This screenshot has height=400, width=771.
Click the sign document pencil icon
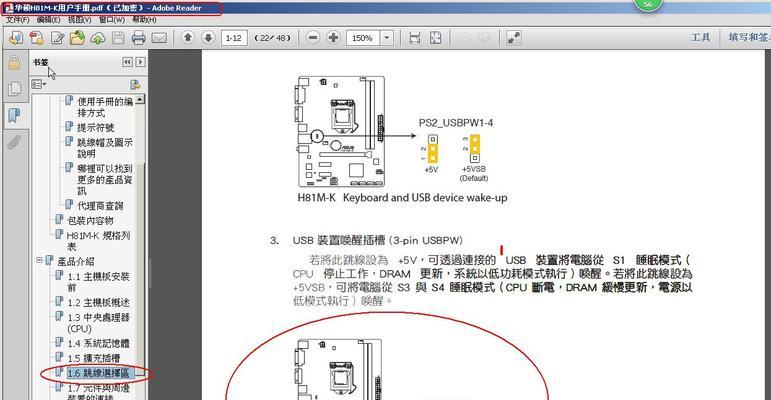[57, 38]
